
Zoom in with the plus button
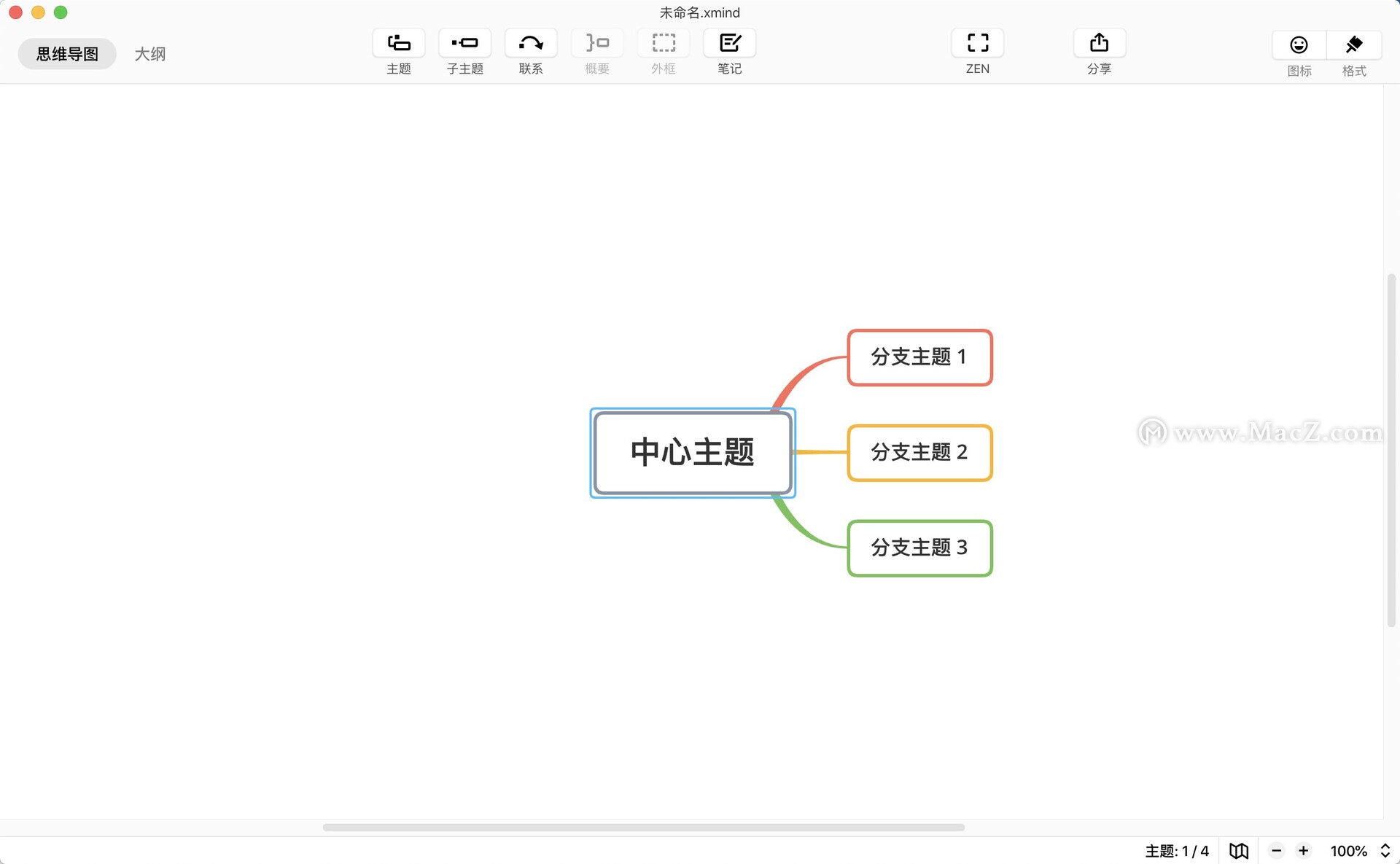coord(1303,851)
